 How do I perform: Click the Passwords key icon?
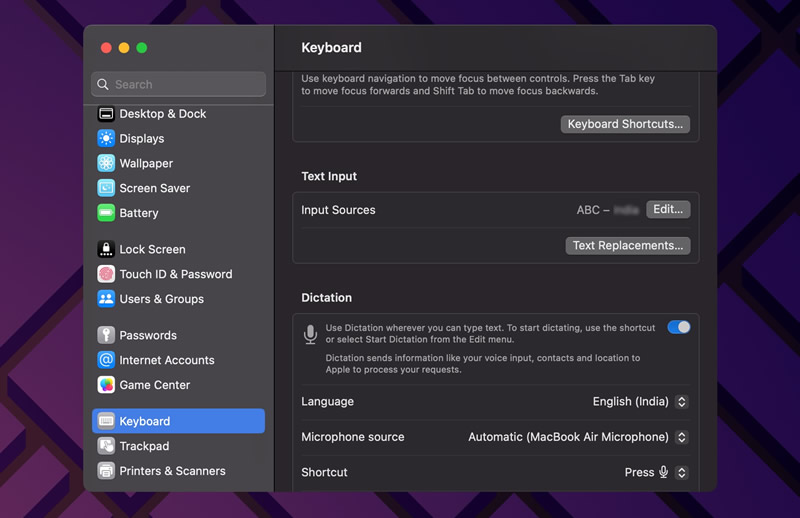106,335
